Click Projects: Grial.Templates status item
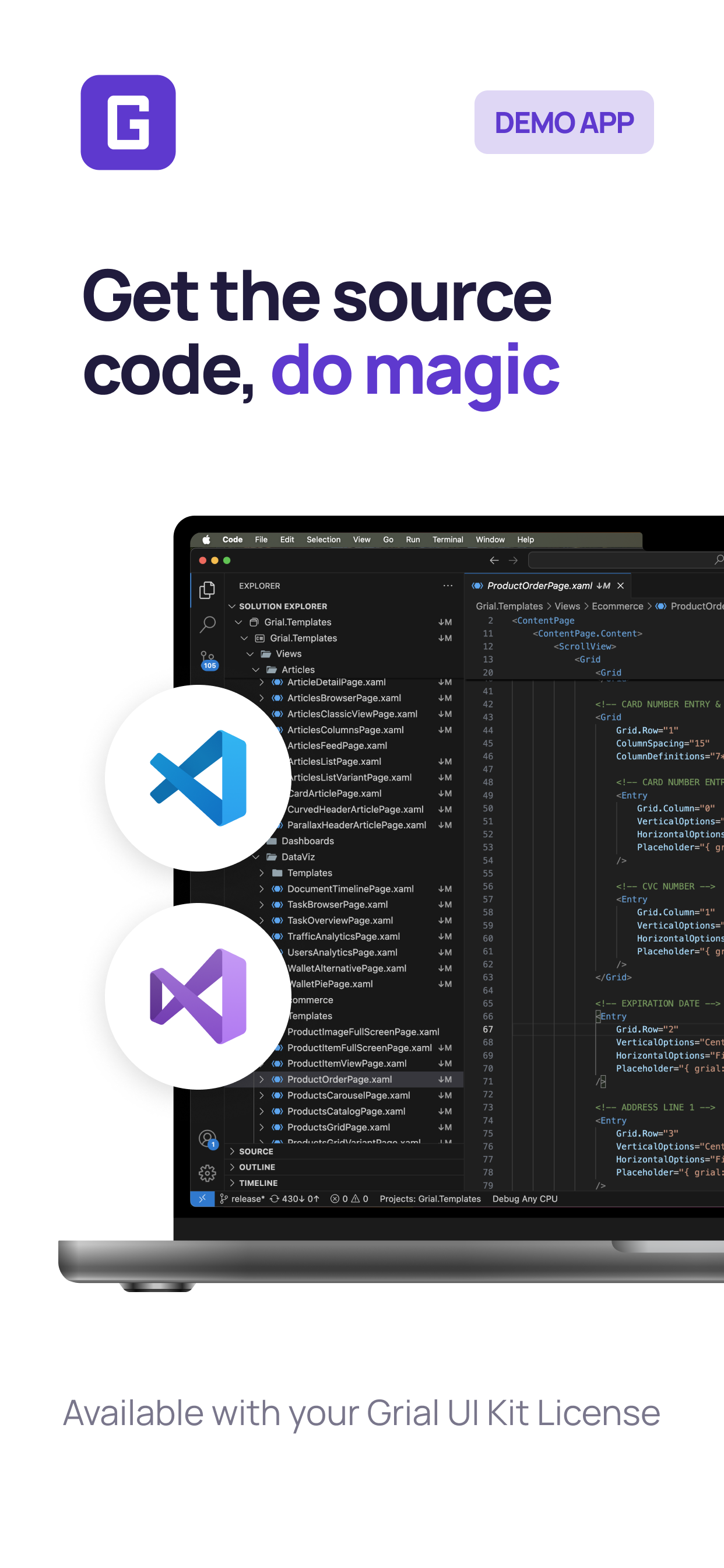The image size is (724, 1568). [x=430, y=1199]
